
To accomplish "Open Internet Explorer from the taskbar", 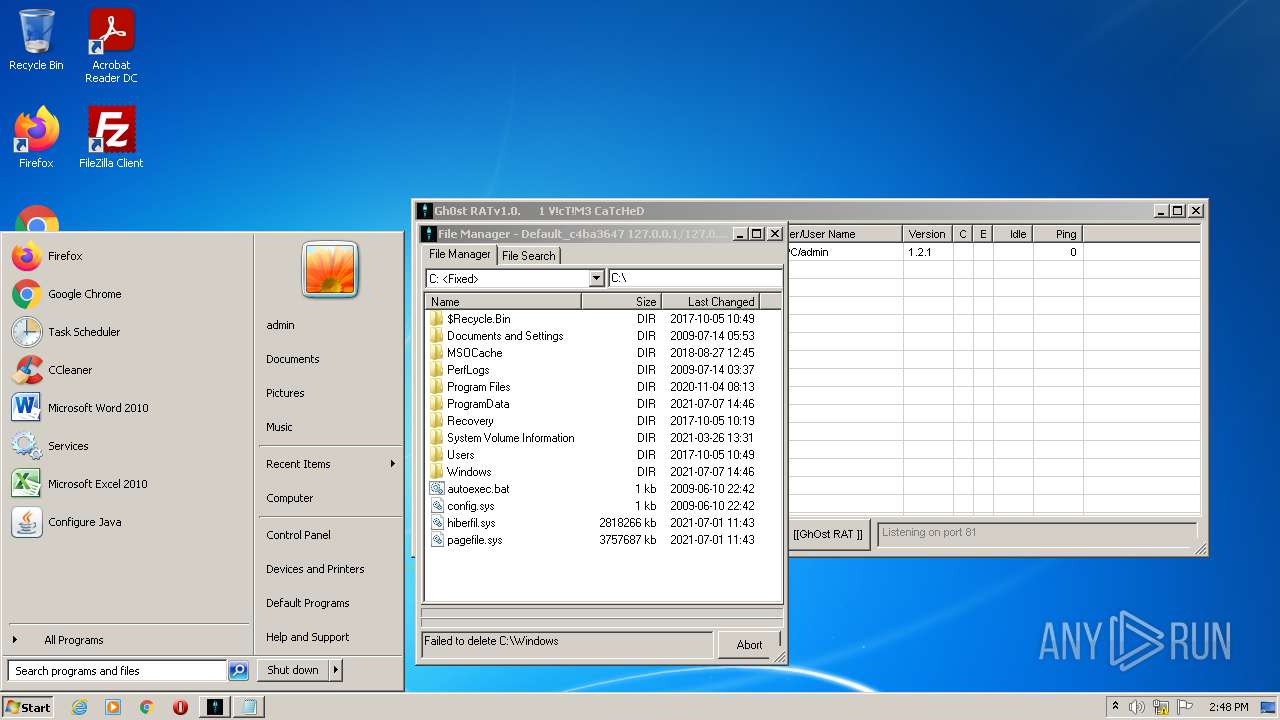I will pyautogui.click(x=79, y=707).
